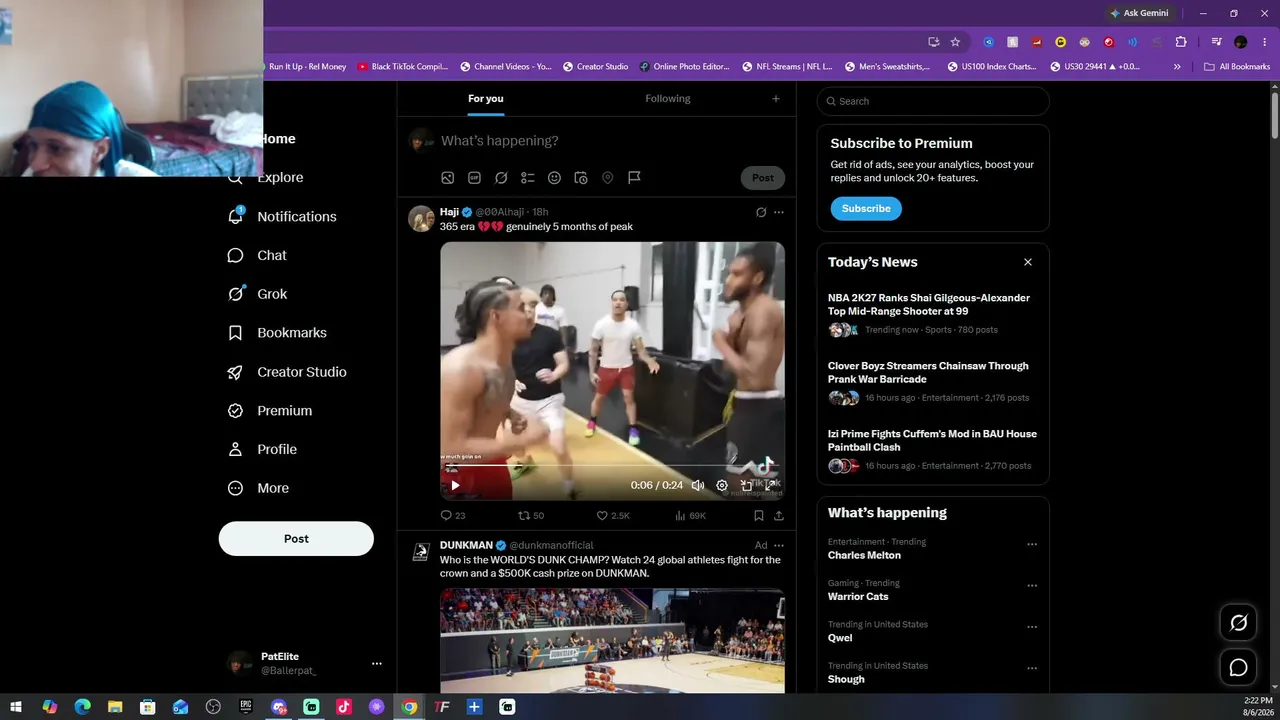Open more options on the DUNKMAN ad
Viewport: 1280px width, 720px height.
tap(779, 546)
